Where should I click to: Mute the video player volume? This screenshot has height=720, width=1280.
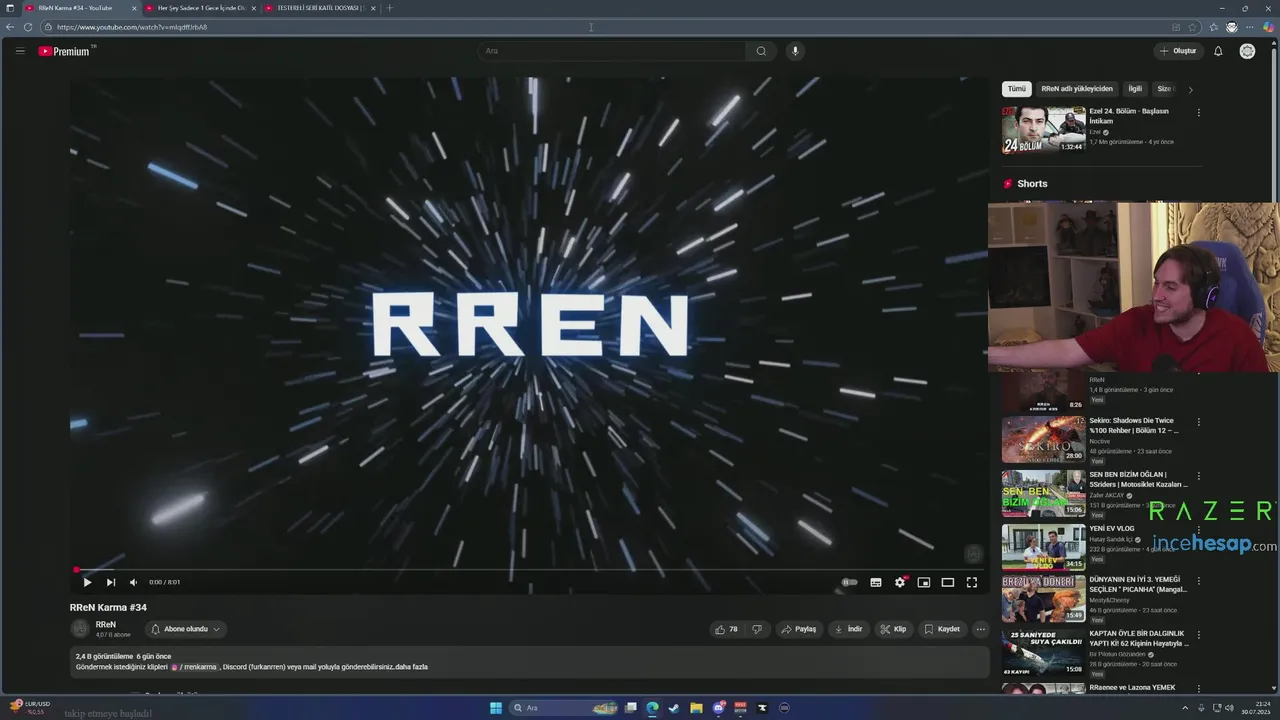[133, 582]
